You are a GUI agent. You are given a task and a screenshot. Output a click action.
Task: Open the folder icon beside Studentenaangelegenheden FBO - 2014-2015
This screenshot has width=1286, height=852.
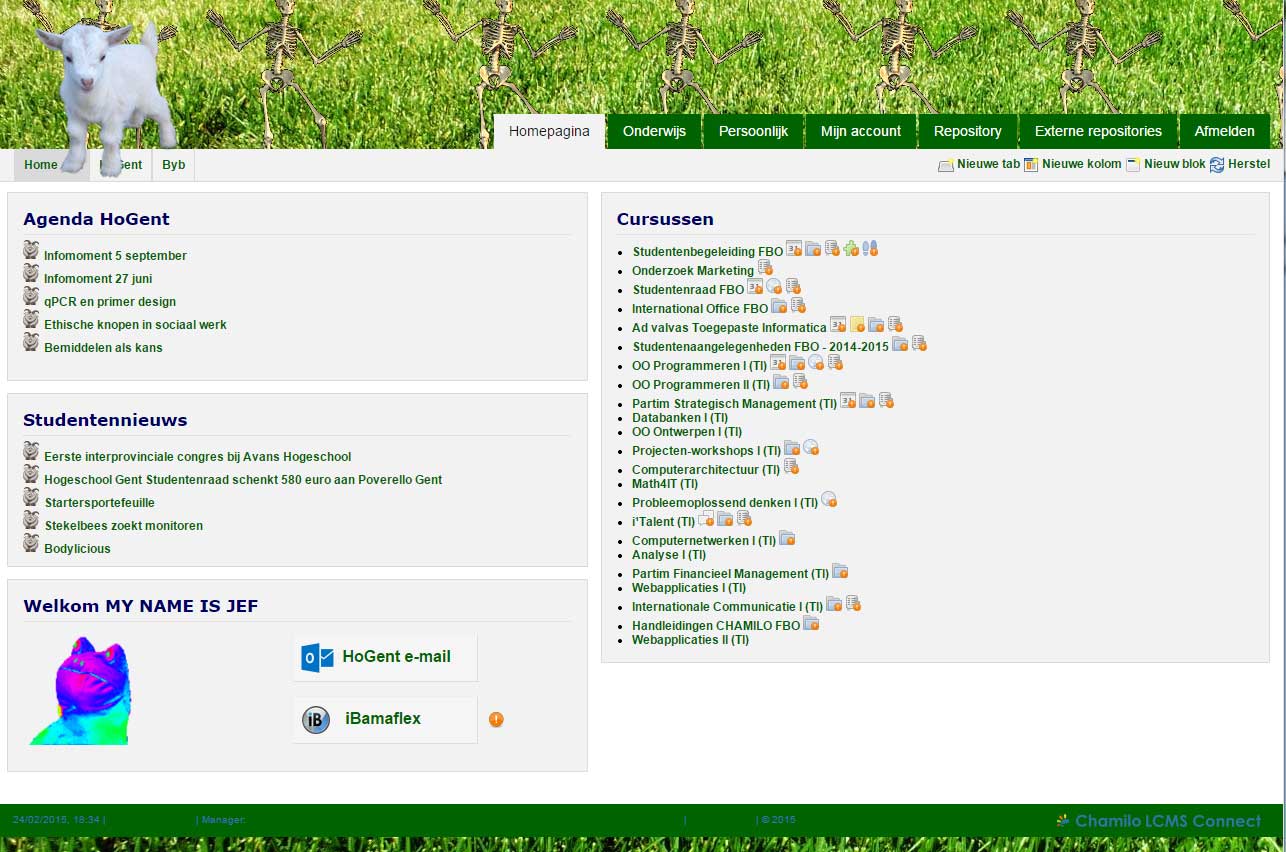(900, 343)
